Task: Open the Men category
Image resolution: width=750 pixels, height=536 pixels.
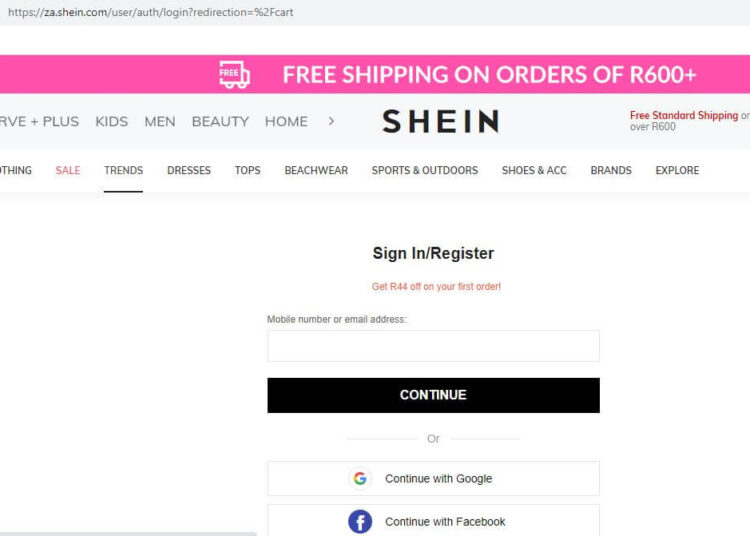Action: tap(160, 122)
